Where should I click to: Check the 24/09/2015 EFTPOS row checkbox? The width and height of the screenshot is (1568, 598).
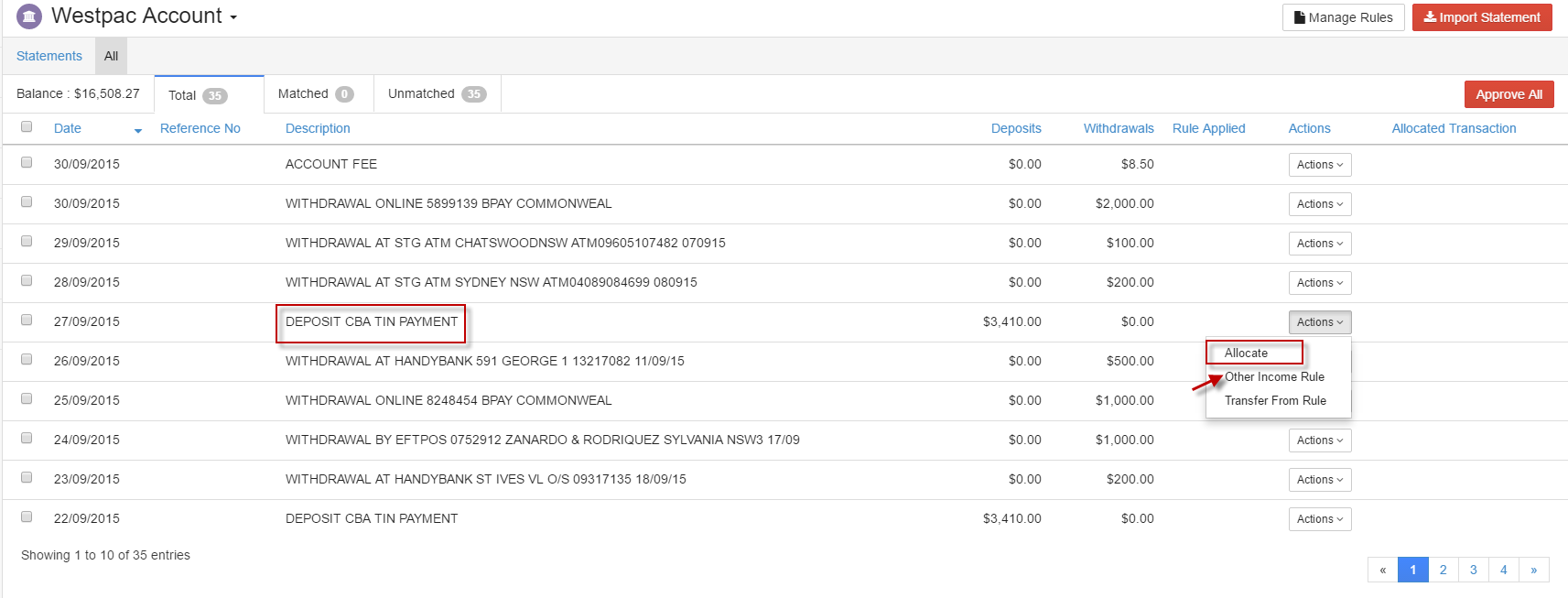27,438
